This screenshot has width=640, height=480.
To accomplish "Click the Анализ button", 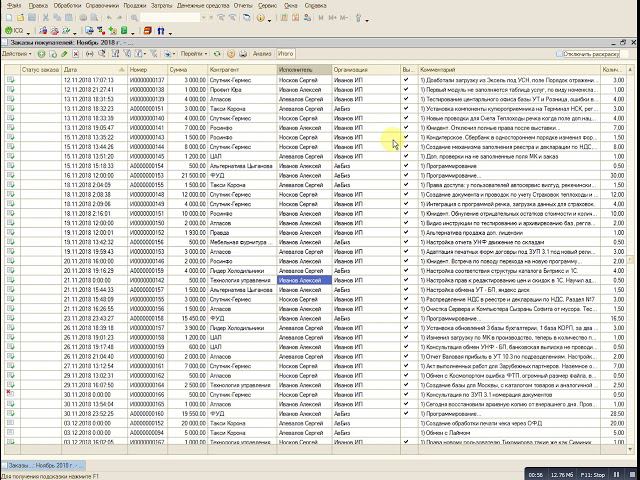I will tap(262, 54).
